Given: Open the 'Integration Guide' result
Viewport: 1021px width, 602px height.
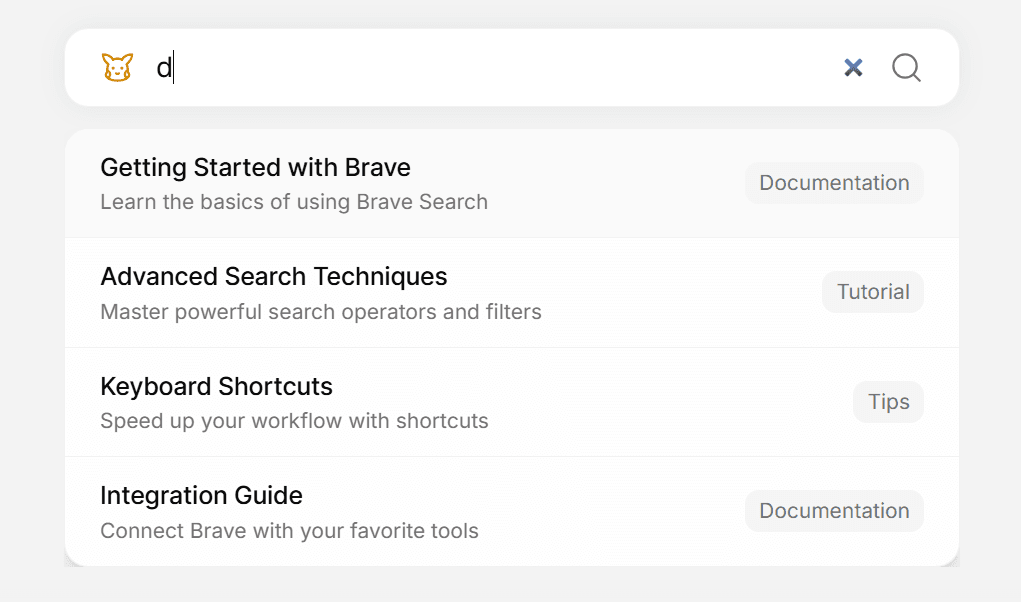Looking at the screenshot, I should coord(201,495).
